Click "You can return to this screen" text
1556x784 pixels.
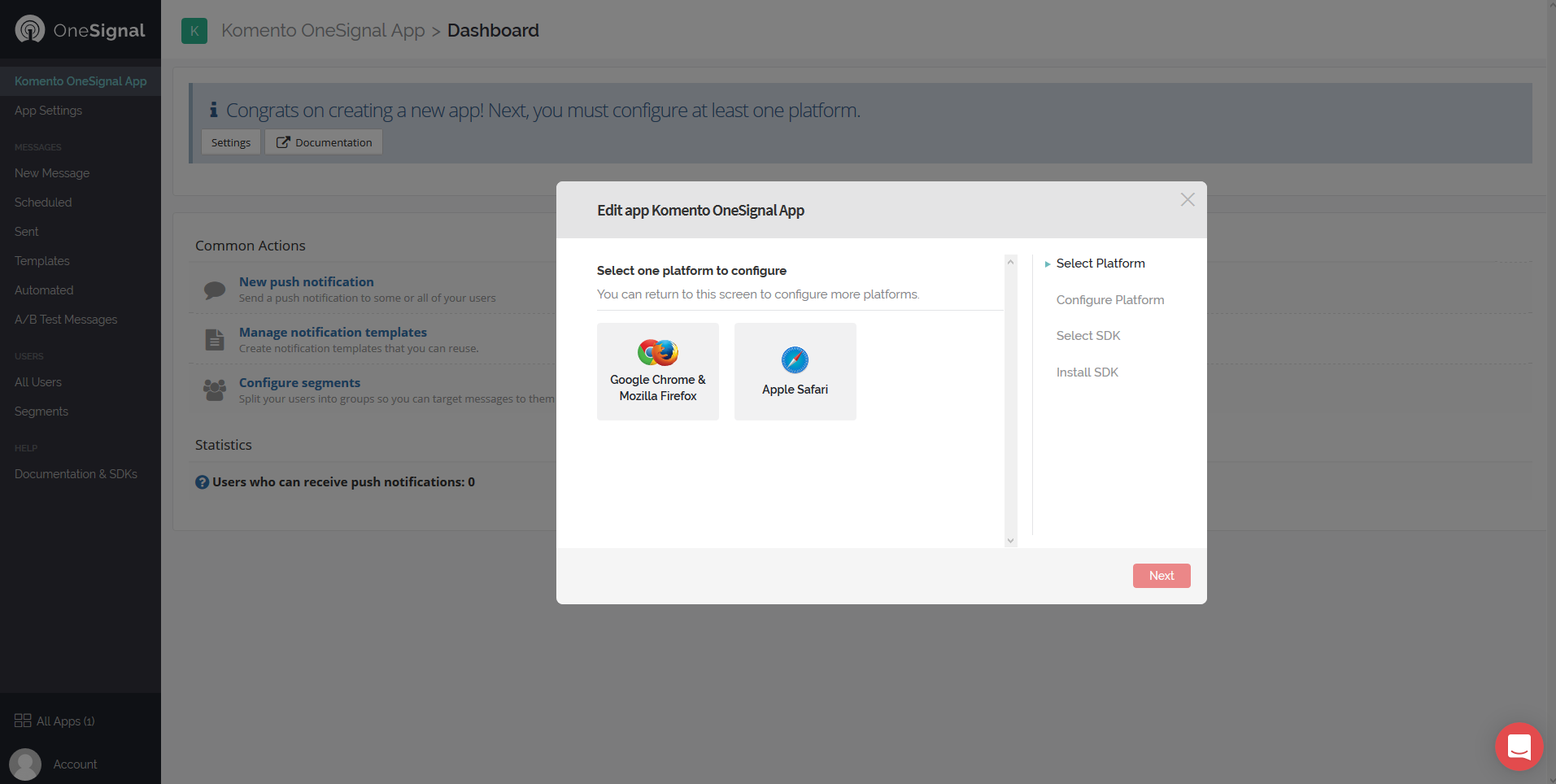click(758, 294)
